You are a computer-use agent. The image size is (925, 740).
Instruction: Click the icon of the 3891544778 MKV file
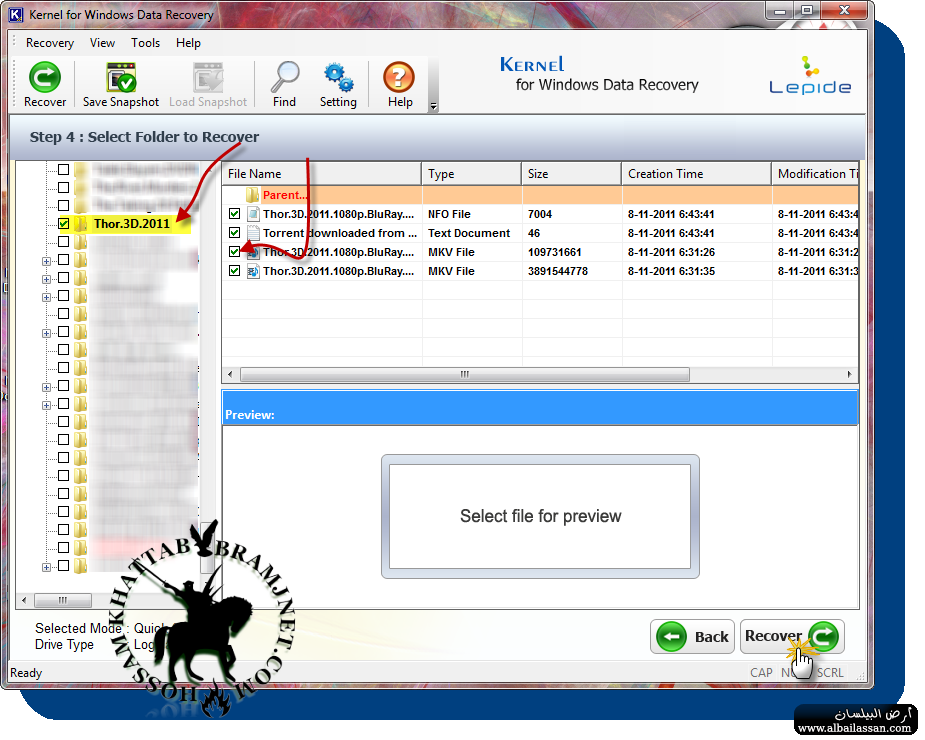[253, 271]
